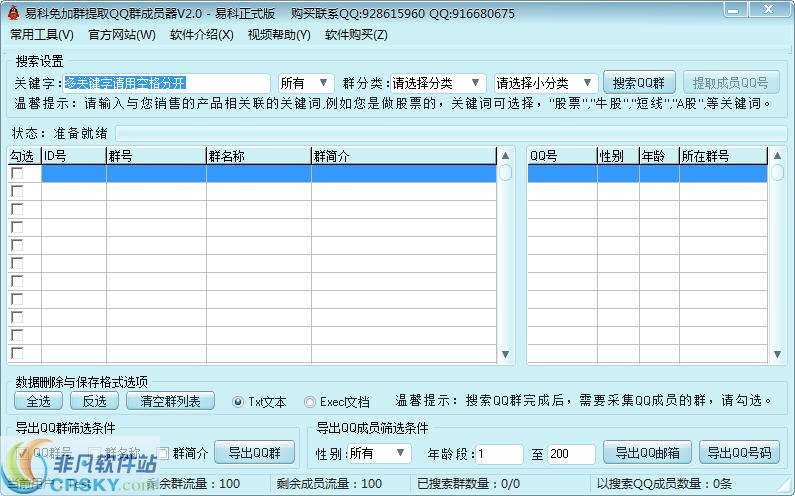795x496 pixels.
Task: Click the group list scrollbar thumb
Action: click(x=505, y=173)
